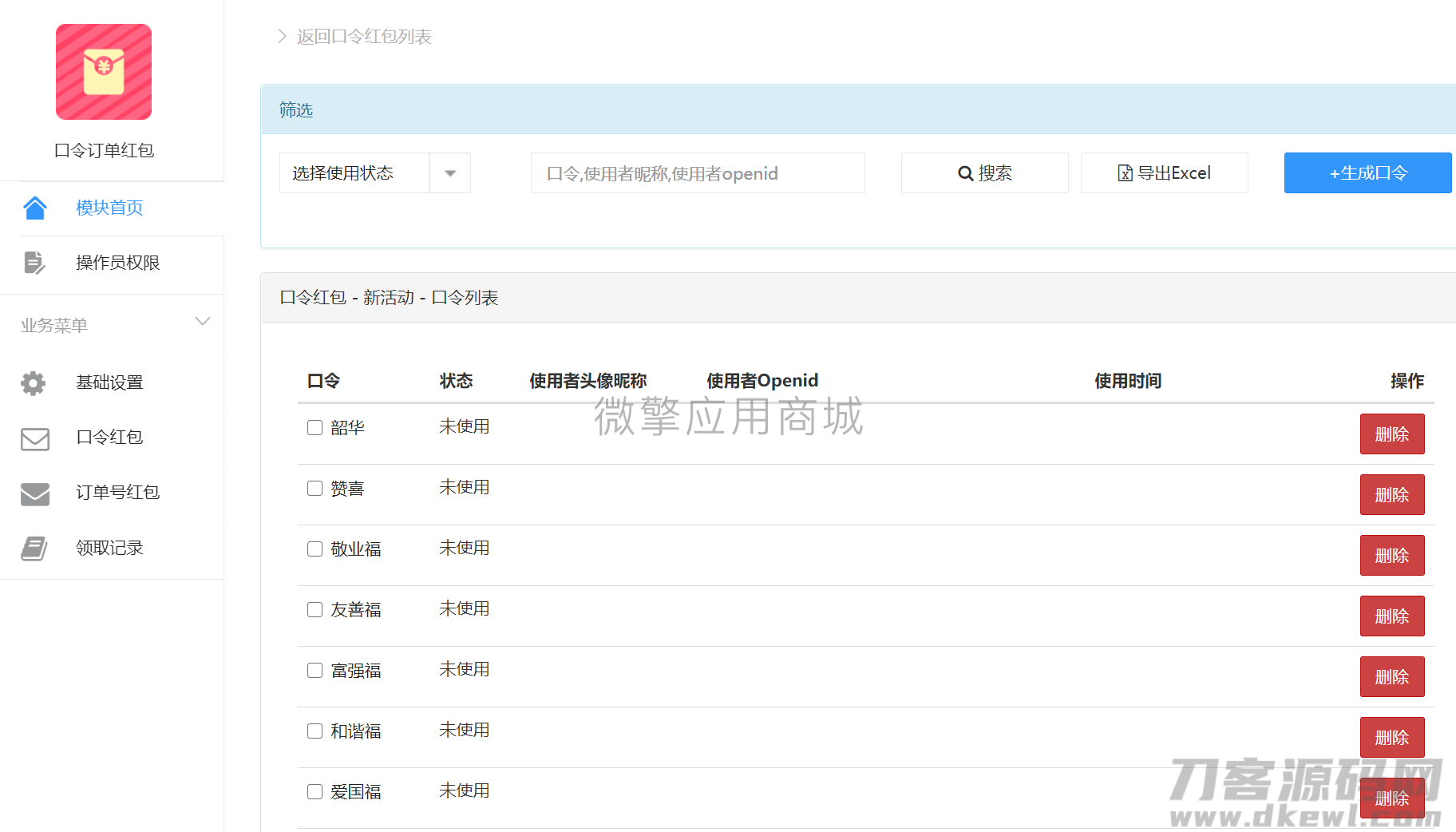Click the gear icon for 基础设置

[x=34, y=383]
